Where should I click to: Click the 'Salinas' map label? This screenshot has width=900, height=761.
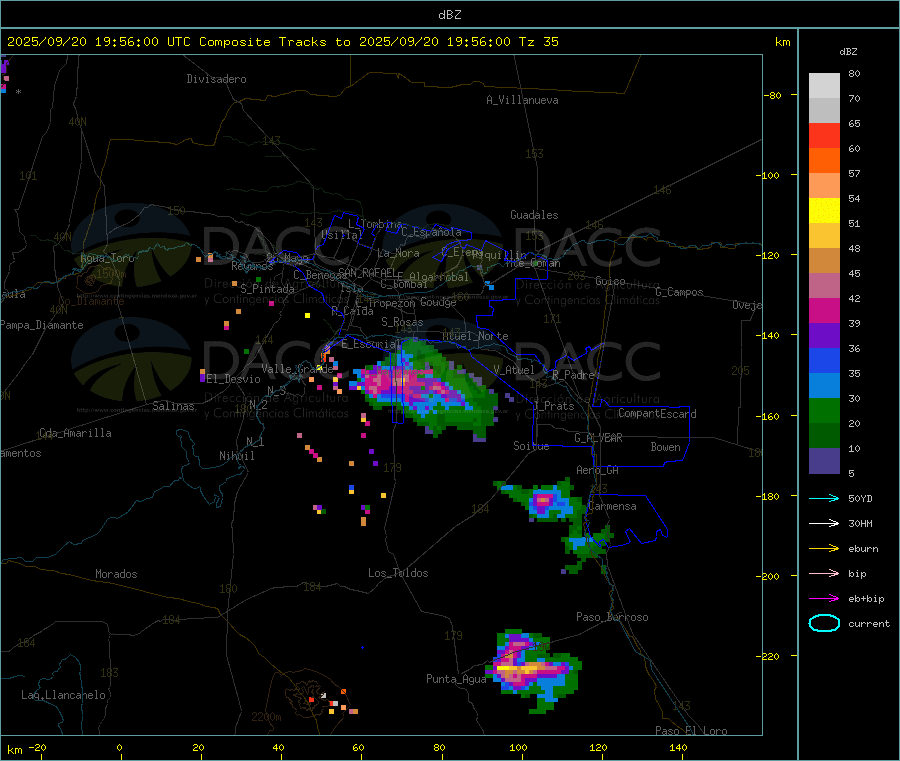pyautogui.click(x=173, y=406)
